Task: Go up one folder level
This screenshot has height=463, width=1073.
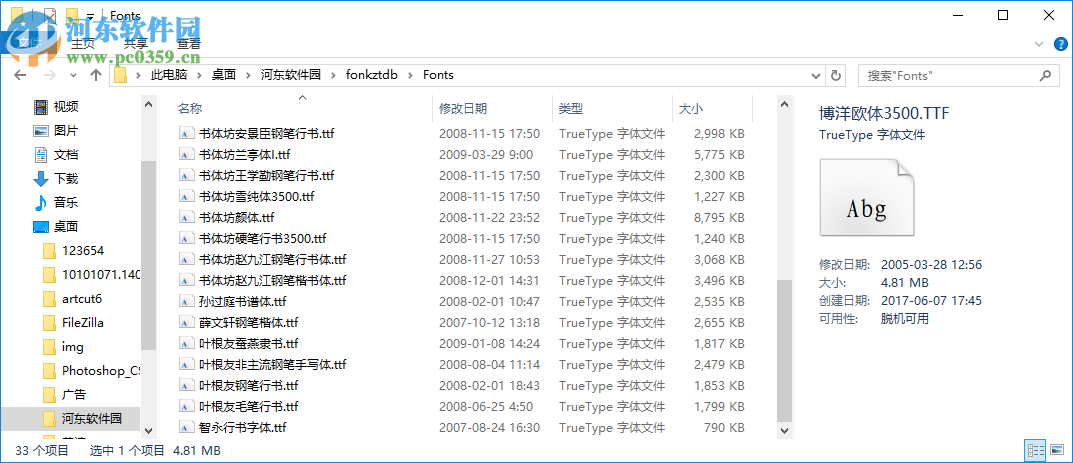Action: coord(96,75)
